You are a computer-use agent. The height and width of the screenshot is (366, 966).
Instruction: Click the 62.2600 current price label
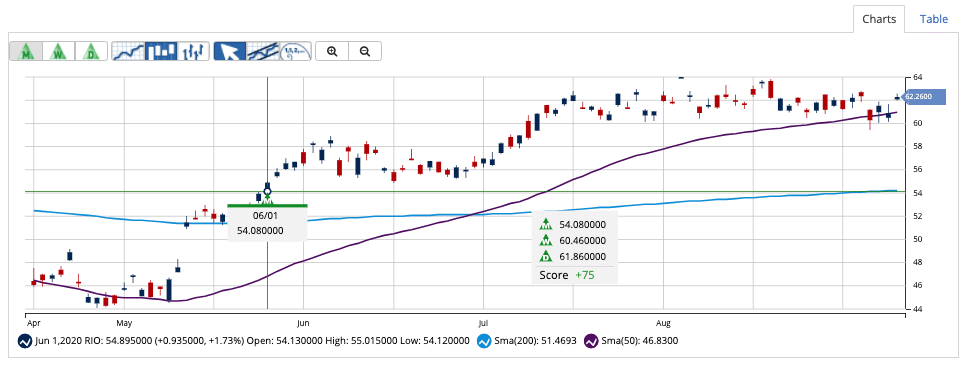[x=923, y=97]
